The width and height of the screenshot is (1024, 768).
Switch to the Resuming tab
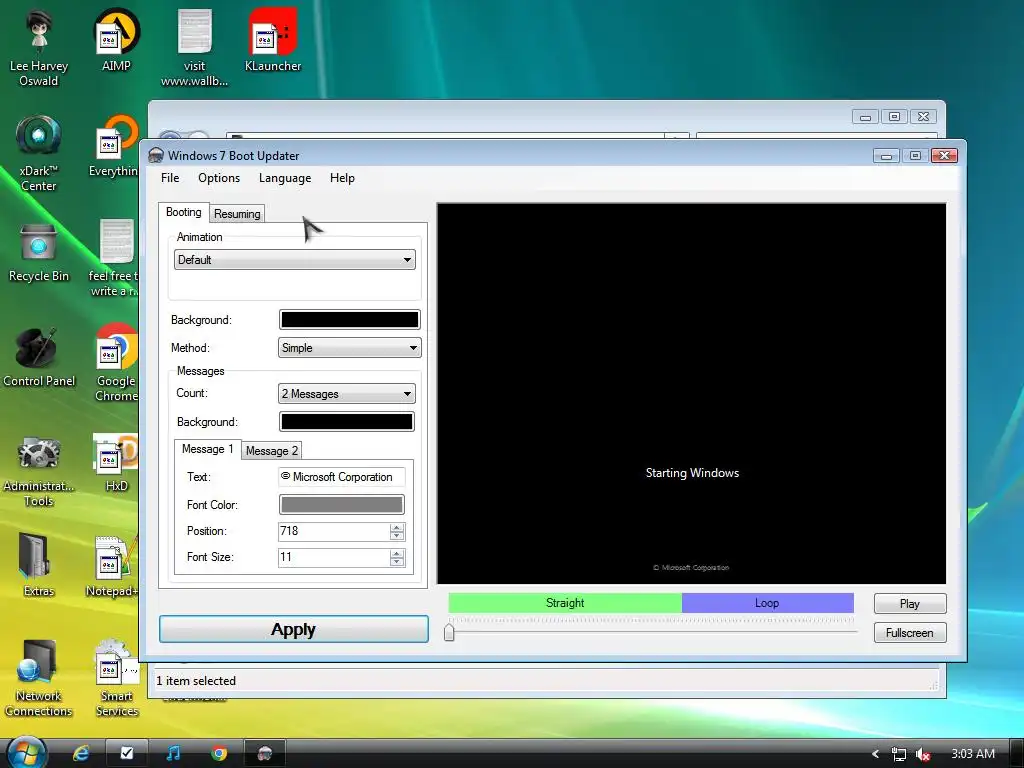[x=237, y=214]
